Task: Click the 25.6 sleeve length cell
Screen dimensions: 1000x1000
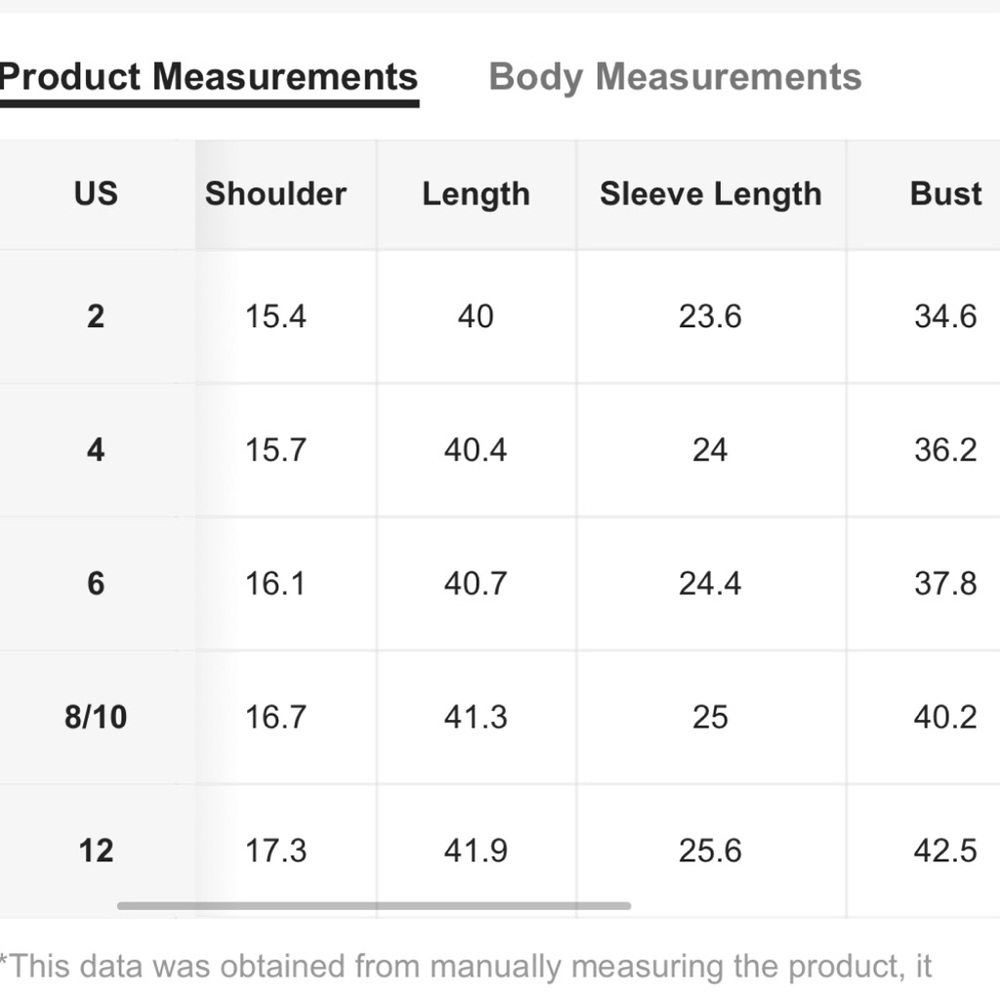Action: coord(710,851)
